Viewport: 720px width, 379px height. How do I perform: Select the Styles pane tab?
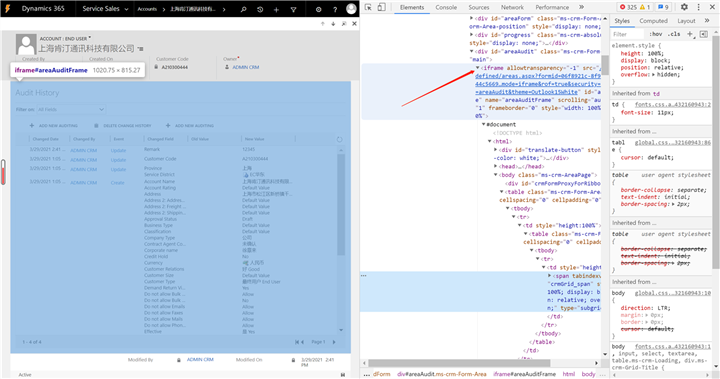[622, 21]
